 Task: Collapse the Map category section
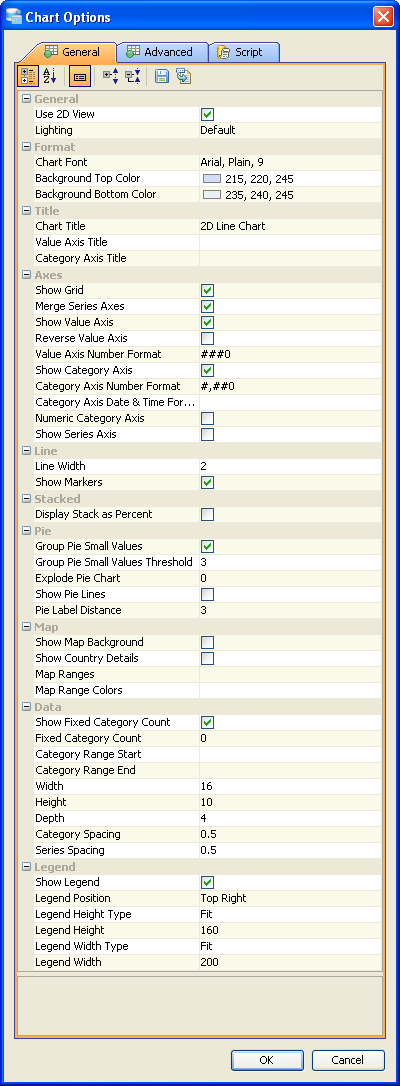(x=26, y=626)
